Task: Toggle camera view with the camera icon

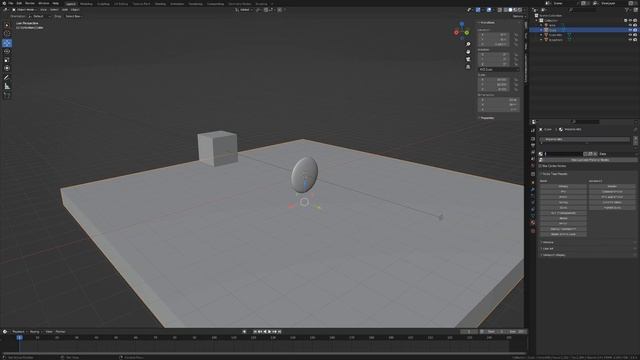Action: tap(468, 59)
